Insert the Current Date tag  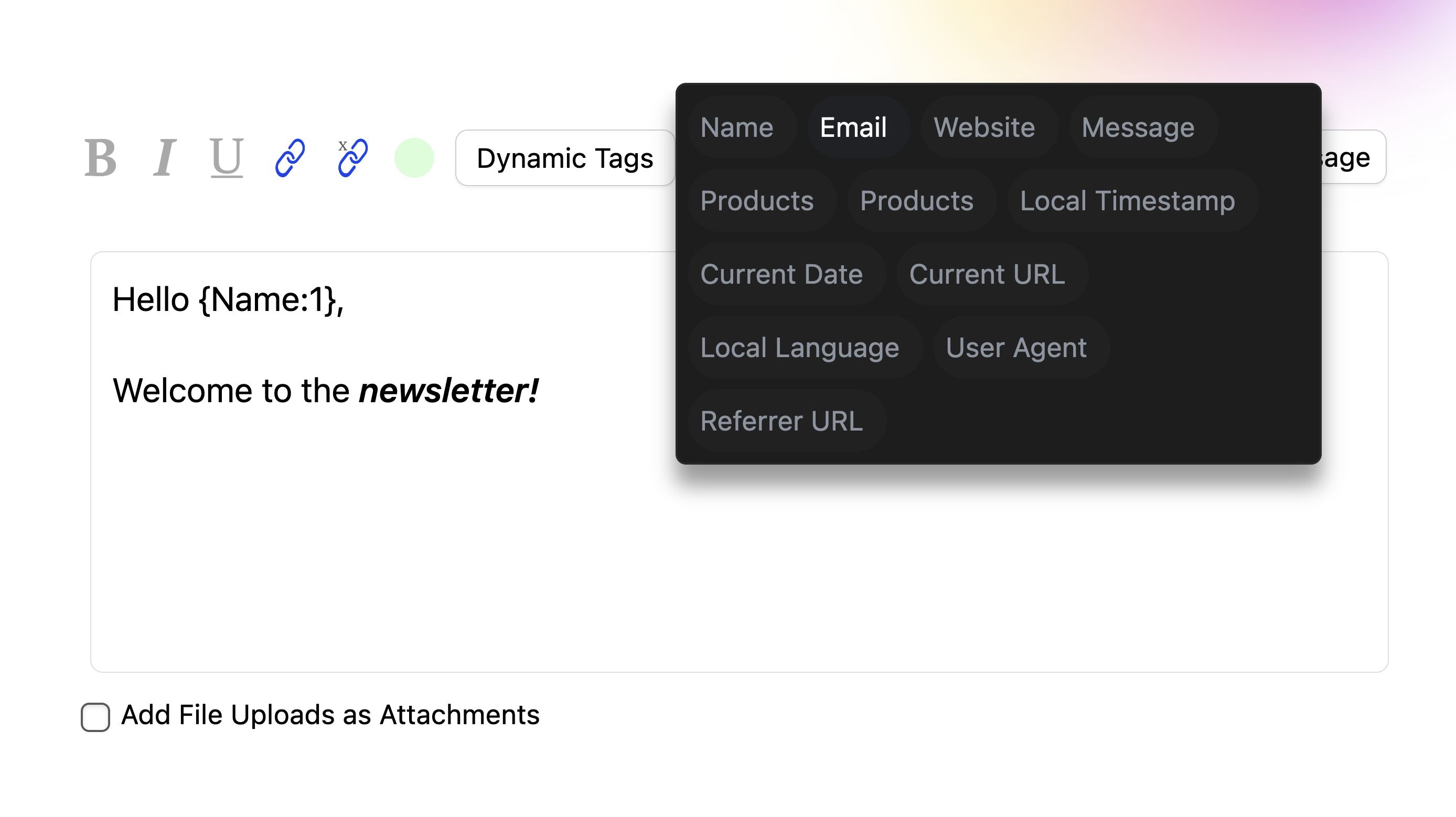click(x=781, y=275)
